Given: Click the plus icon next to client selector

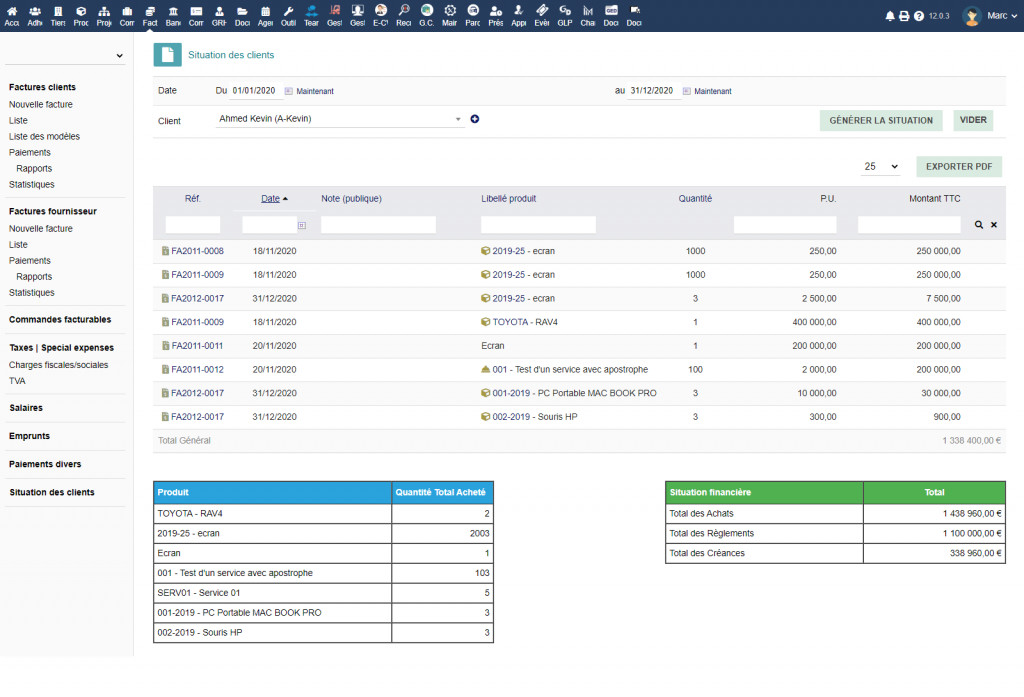Looking at the screenshot, I should click(475, 119).
